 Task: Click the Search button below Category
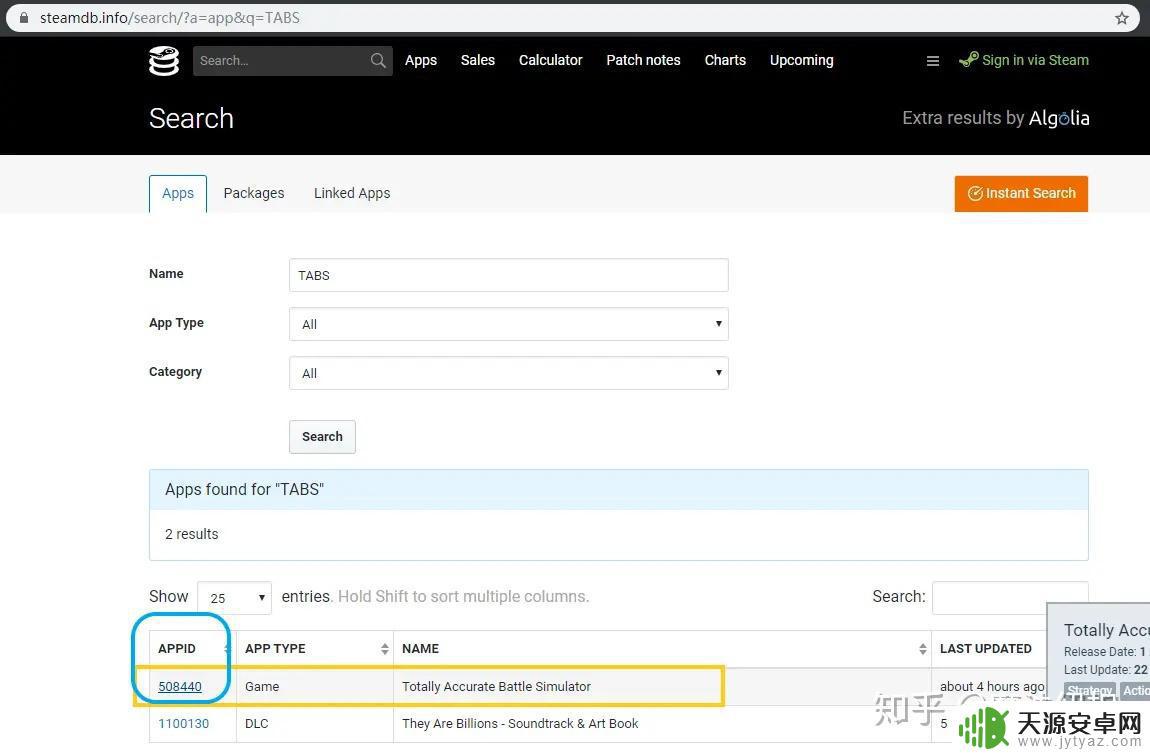tap(322, 437)
